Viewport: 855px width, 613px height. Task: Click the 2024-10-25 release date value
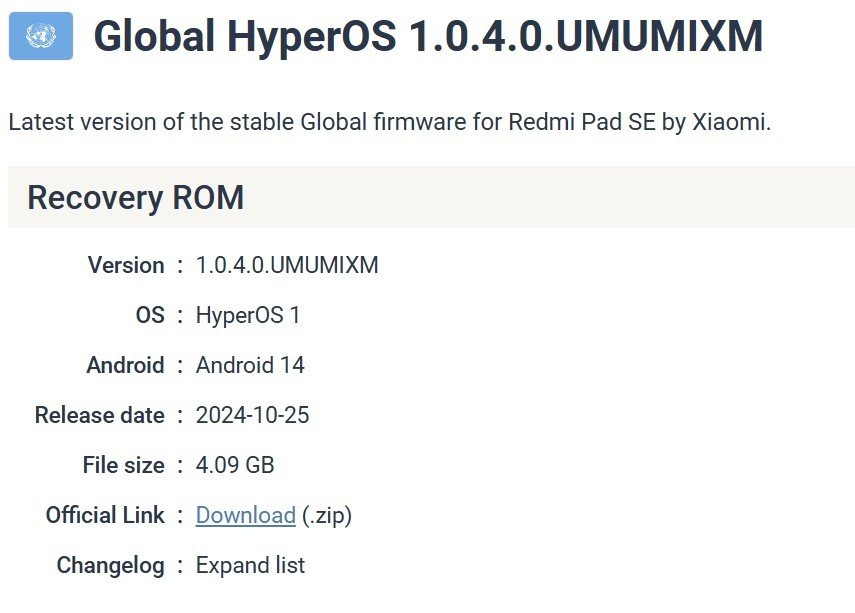point(252,415)
